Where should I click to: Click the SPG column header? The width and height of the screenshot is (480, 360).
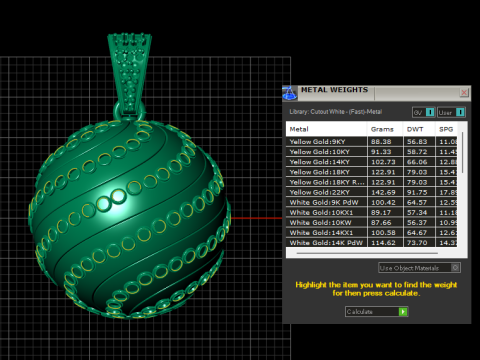[446, 129]
